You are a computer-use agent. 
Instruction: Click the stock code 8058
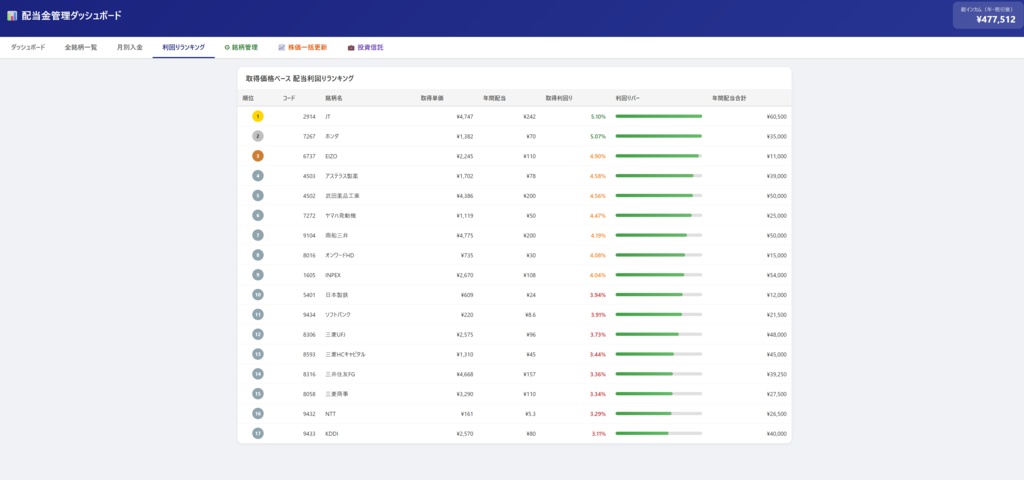pos(309,394)
